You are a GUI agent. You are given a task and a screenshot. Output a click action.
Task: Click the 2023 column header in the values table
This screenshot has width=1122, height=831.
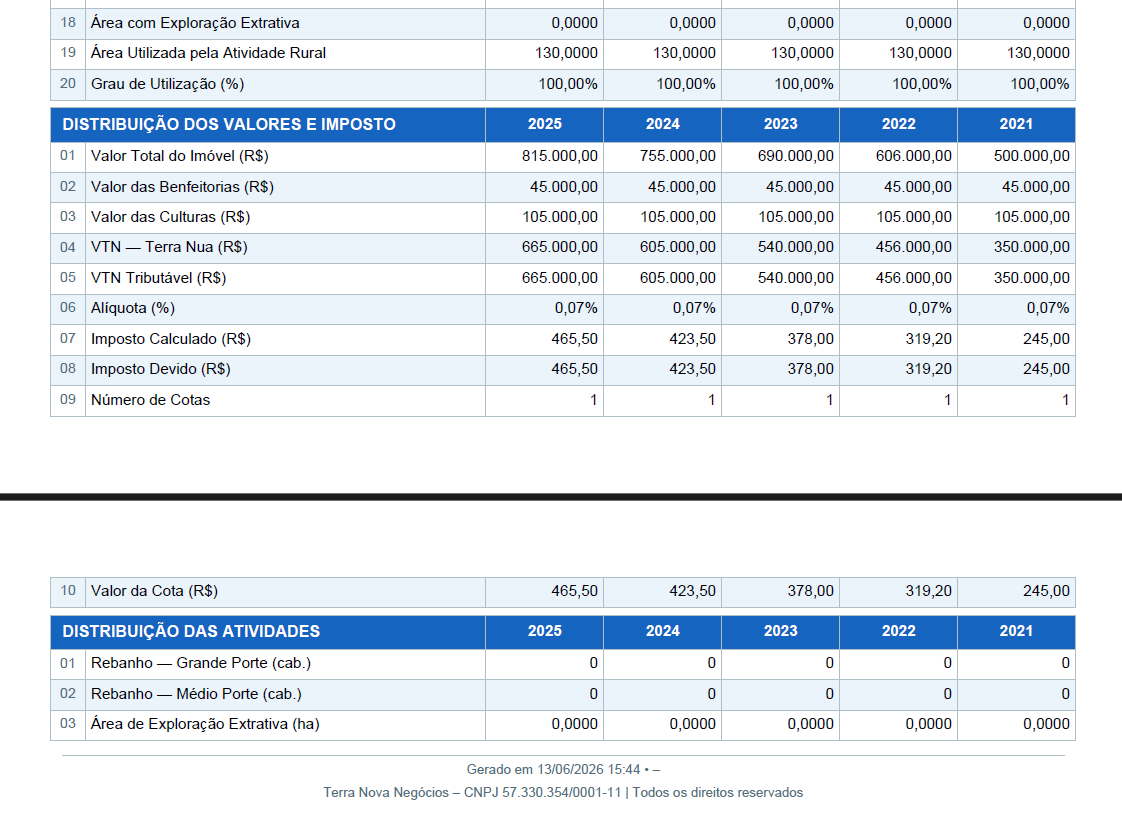[x=780, y=125]
